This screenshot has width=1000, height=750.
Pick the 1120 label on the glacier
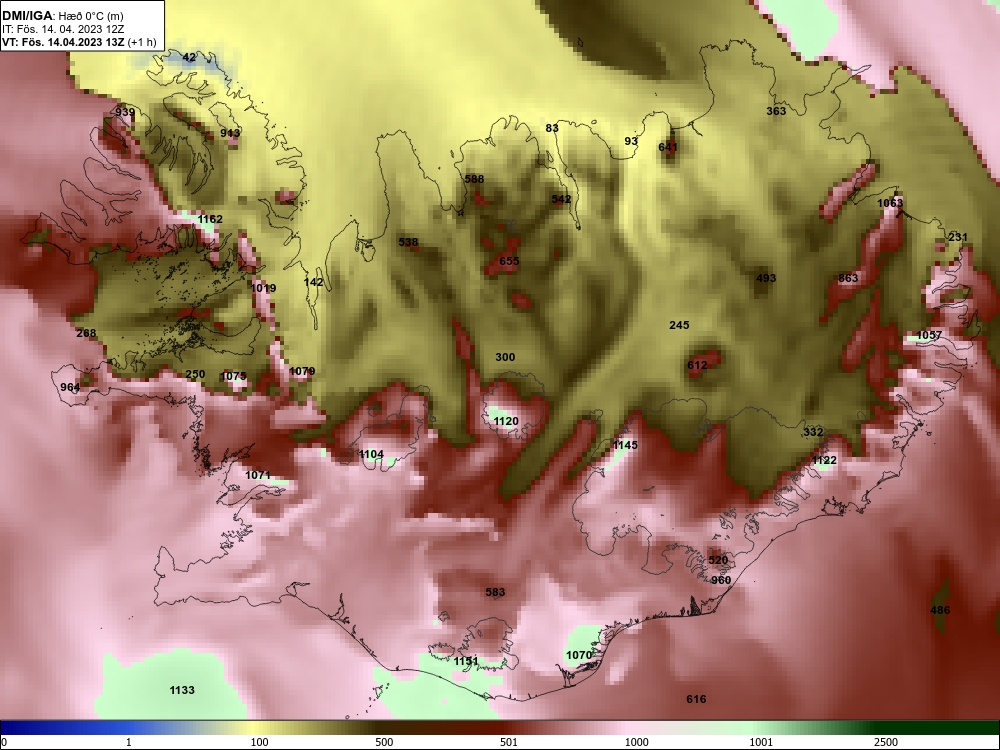pyautogui.click(x=506, y=421)
